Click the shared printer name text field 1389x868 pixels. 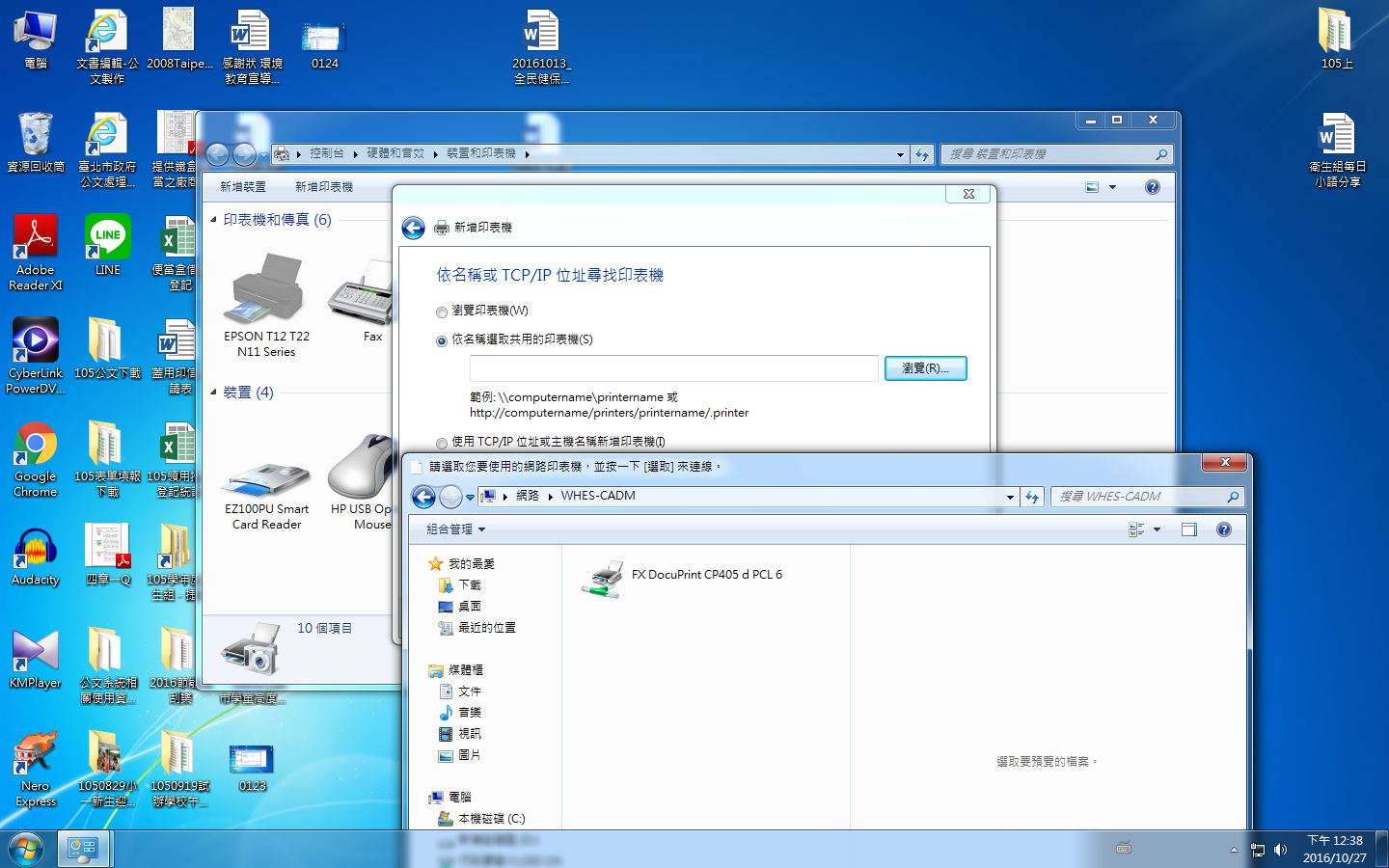(x=673, y=368)
